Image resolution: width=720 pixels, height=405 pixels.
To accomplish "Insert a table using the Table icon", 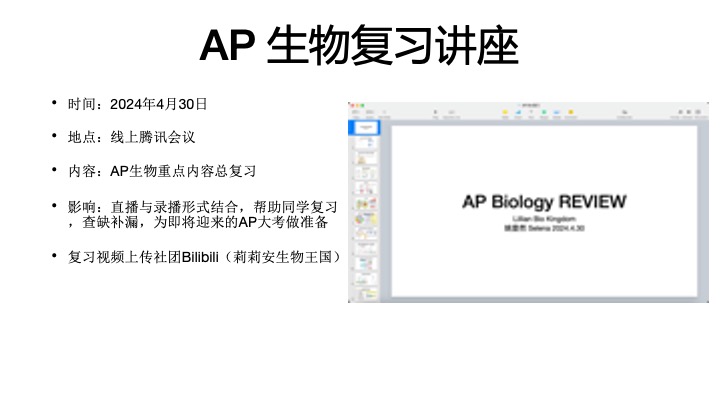I will 506,113.
